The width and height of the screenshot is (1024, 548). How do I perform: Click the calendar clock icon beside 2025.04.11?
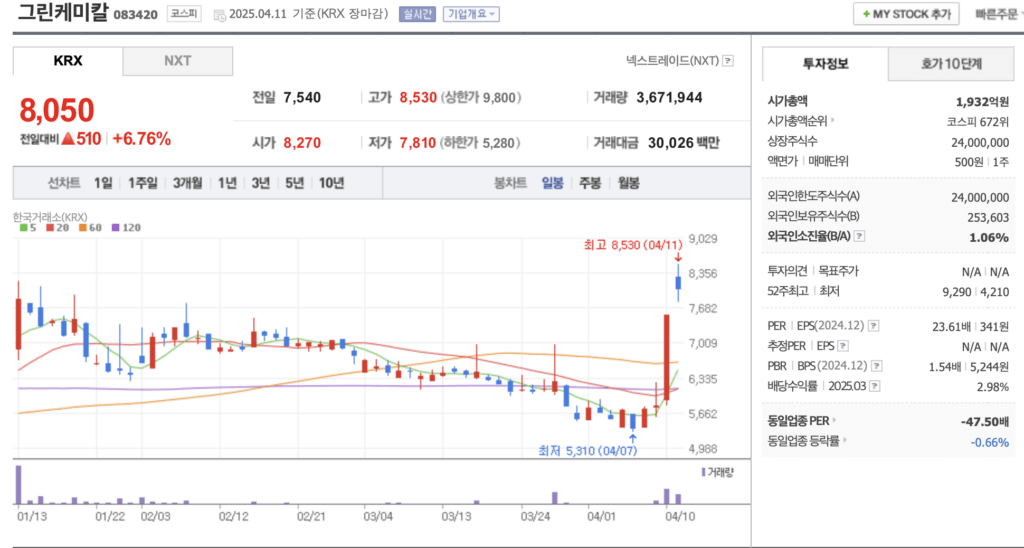[x=219, y=14]
